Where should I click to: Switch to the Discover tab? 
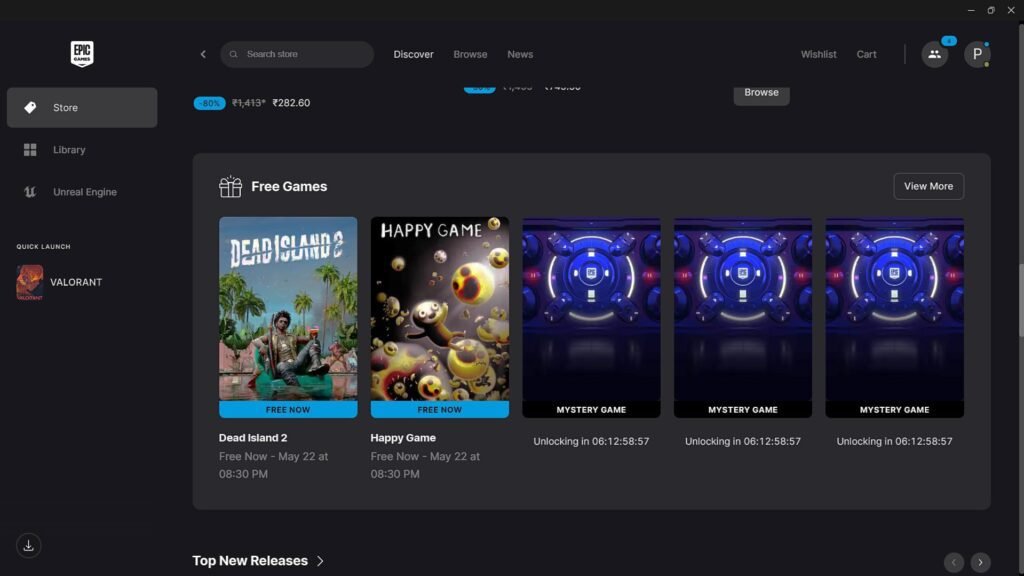(413, 54)
